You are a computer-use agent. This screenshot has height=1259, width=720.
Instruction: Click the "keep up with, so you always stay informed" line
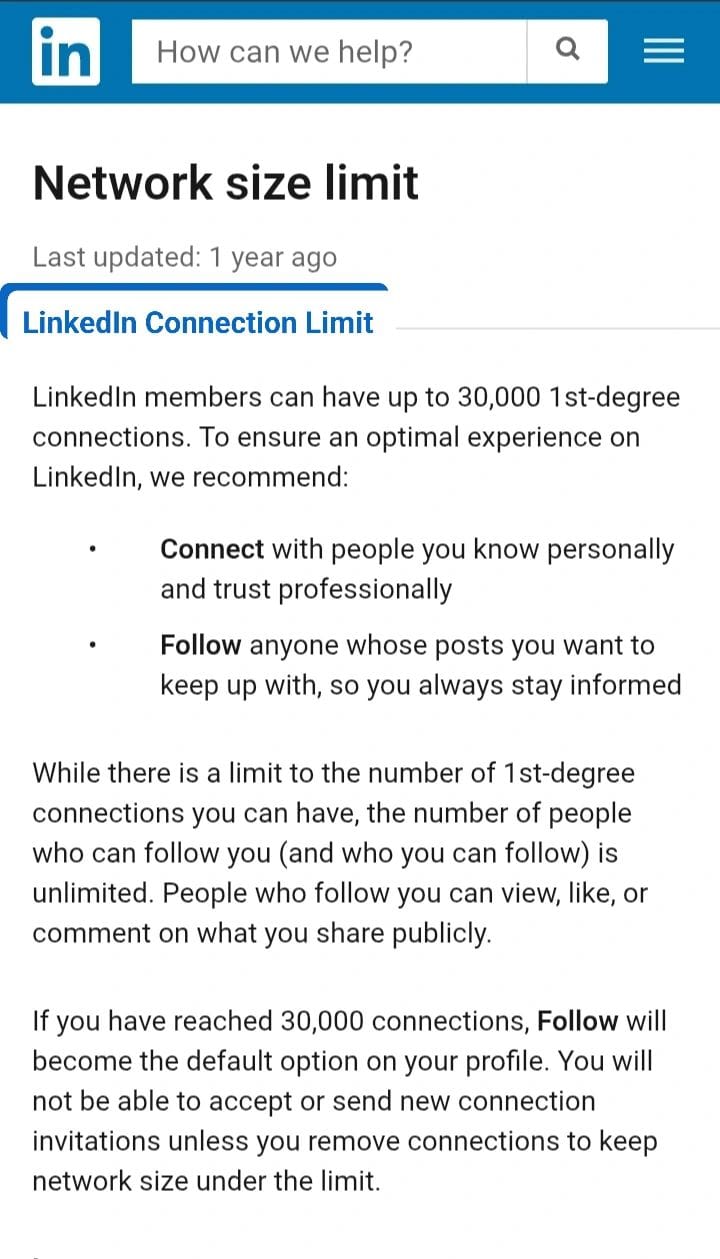pyautogui.click(x=420, y=685)
